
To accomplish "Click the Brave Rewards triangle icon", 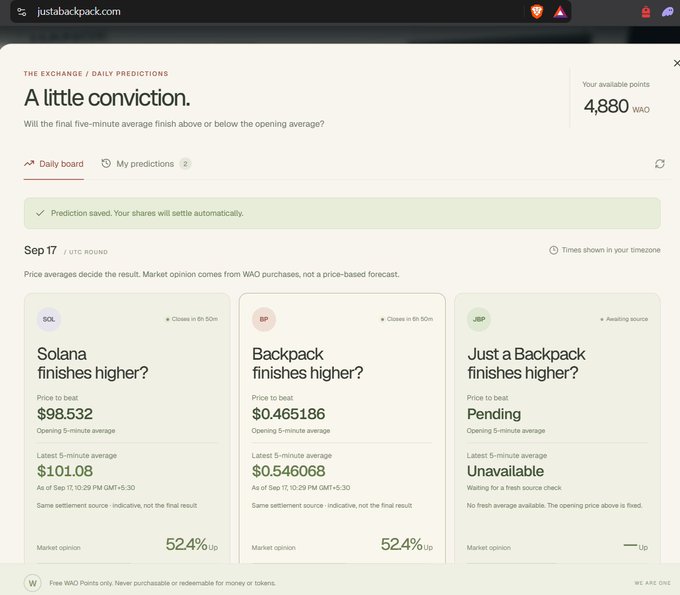I will pos(560,12).
